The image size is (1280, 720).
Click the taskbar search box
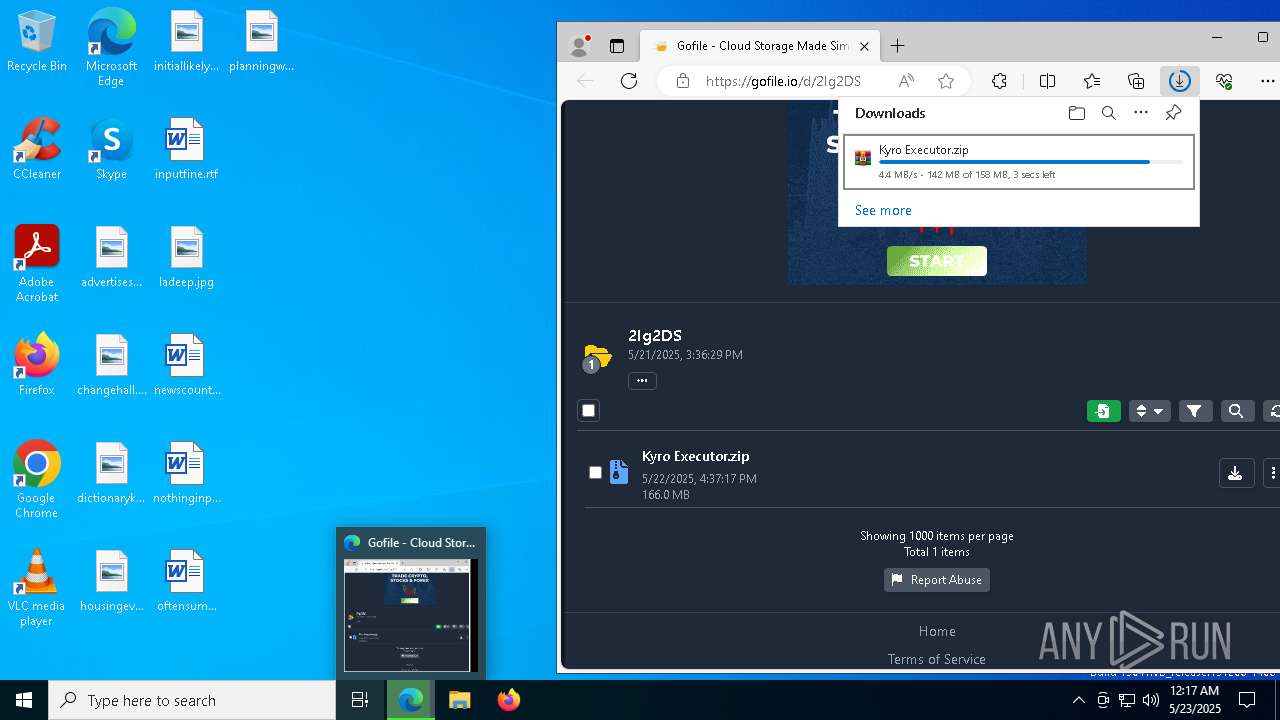pyautogui.click(x=192, y=700)
